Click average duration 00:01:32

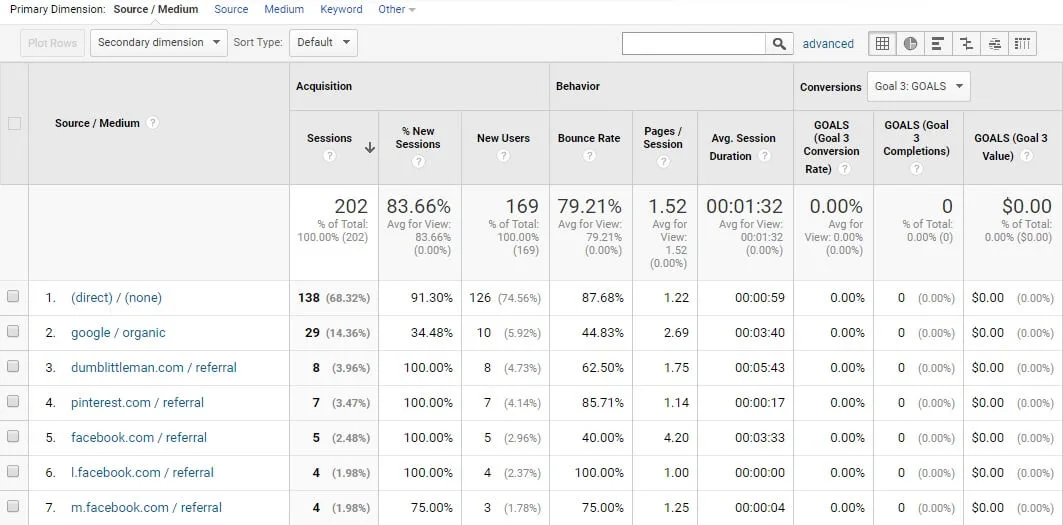(x=744, y=206)
